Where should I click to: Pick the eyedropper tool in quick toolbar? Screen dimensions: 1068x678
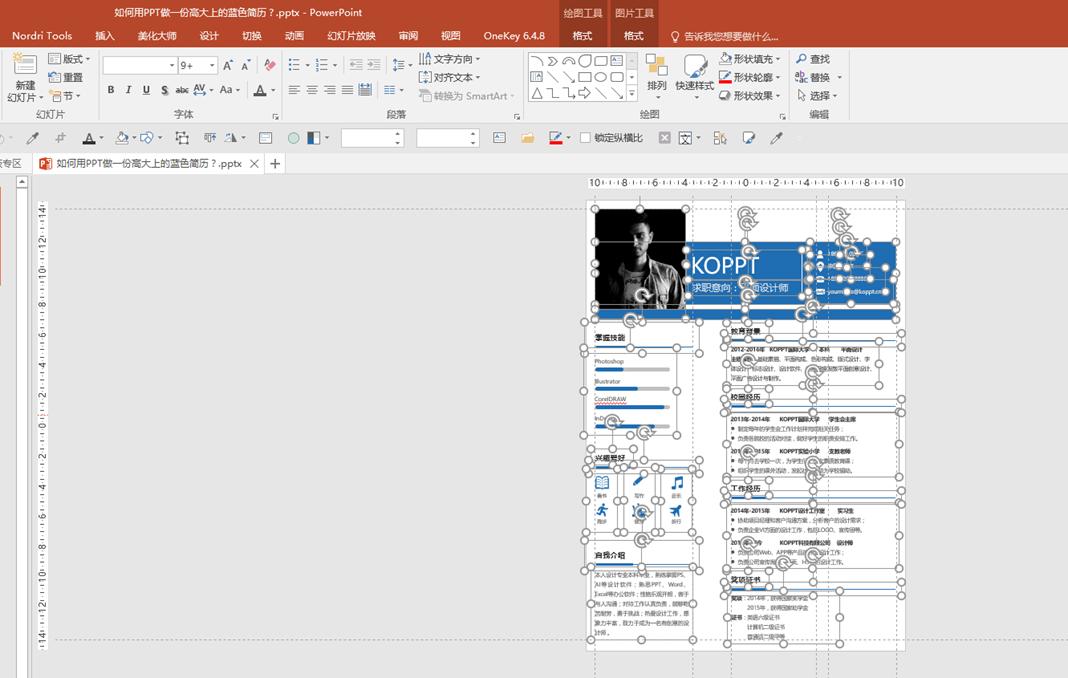[32, 138]
